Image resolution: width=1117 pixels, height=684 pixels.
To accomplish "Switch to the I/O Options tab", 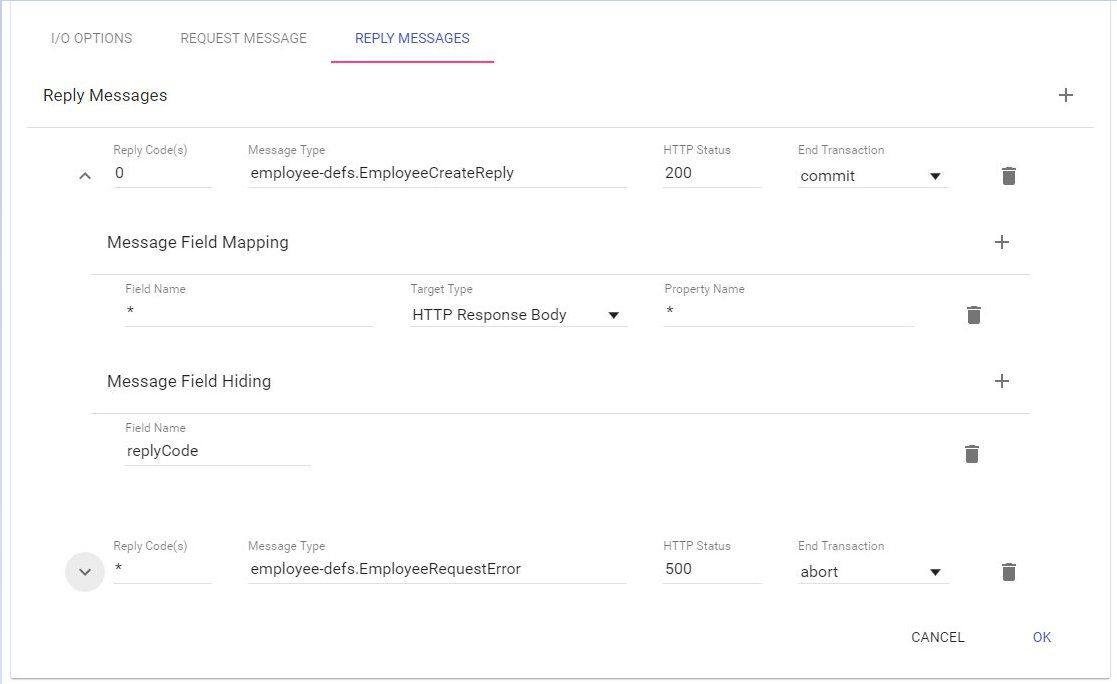I will 92,39.
